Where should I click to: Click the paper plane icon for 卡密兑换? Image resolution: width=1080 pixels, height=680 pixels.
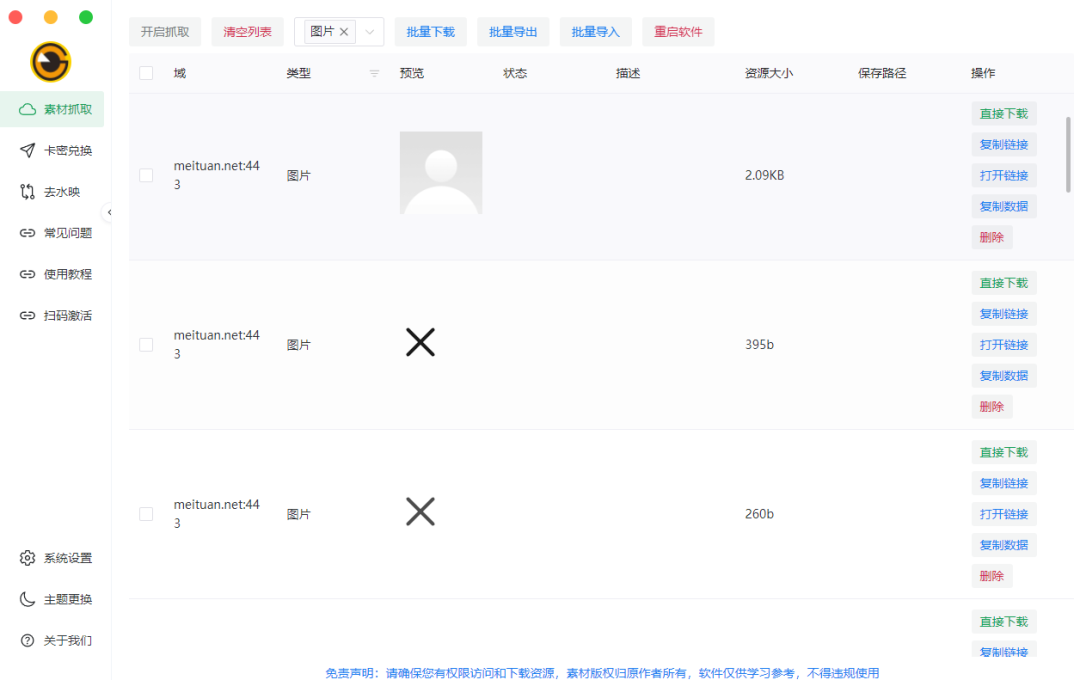coord(27,150)
